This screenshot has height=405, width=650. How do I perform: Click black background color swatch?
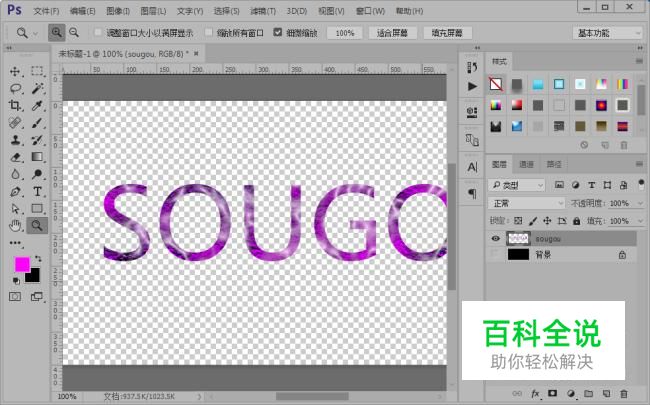pos(33,276)
